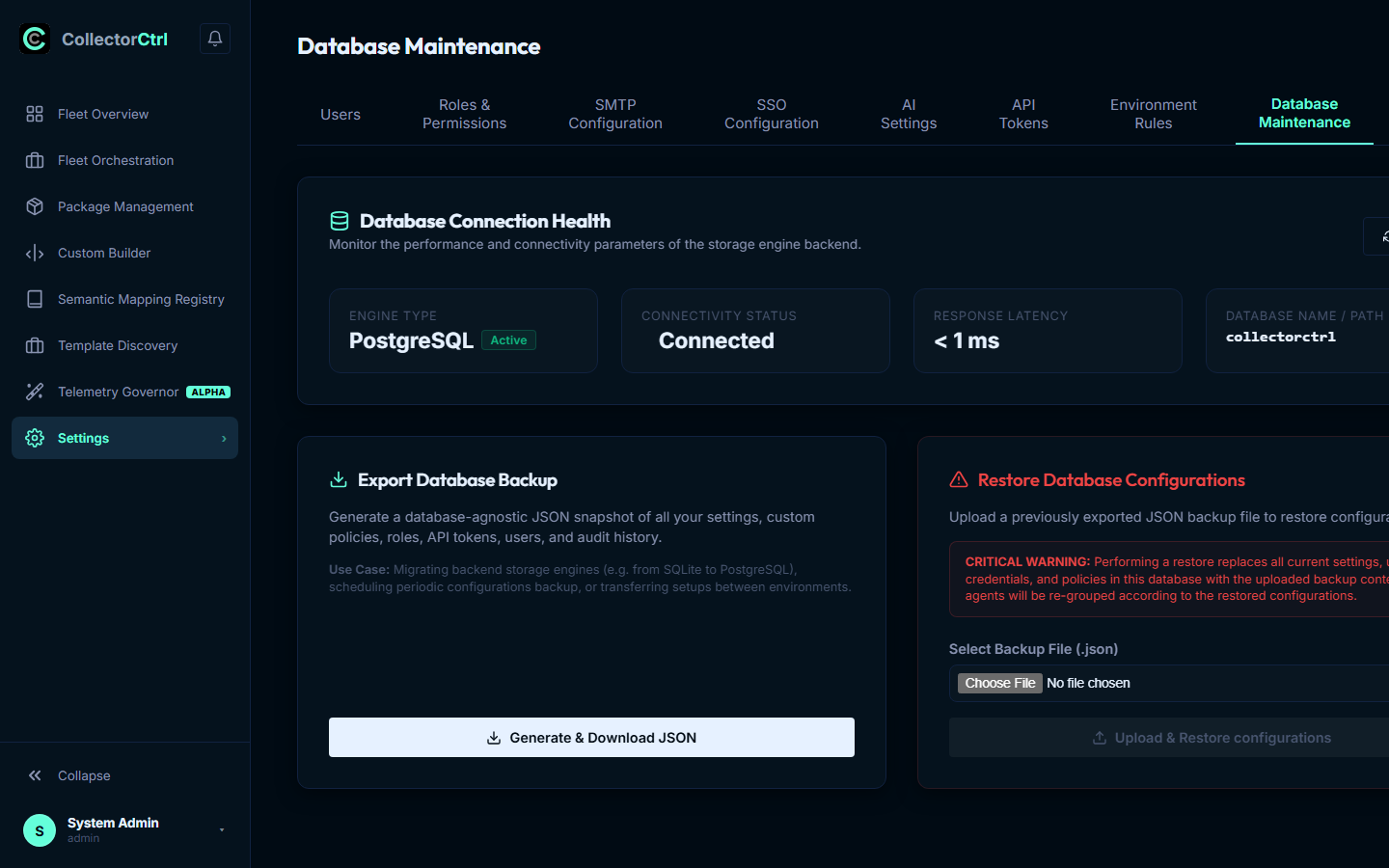Open the notifications bell
Screen dimensions: 1389x868
[215, 39]
